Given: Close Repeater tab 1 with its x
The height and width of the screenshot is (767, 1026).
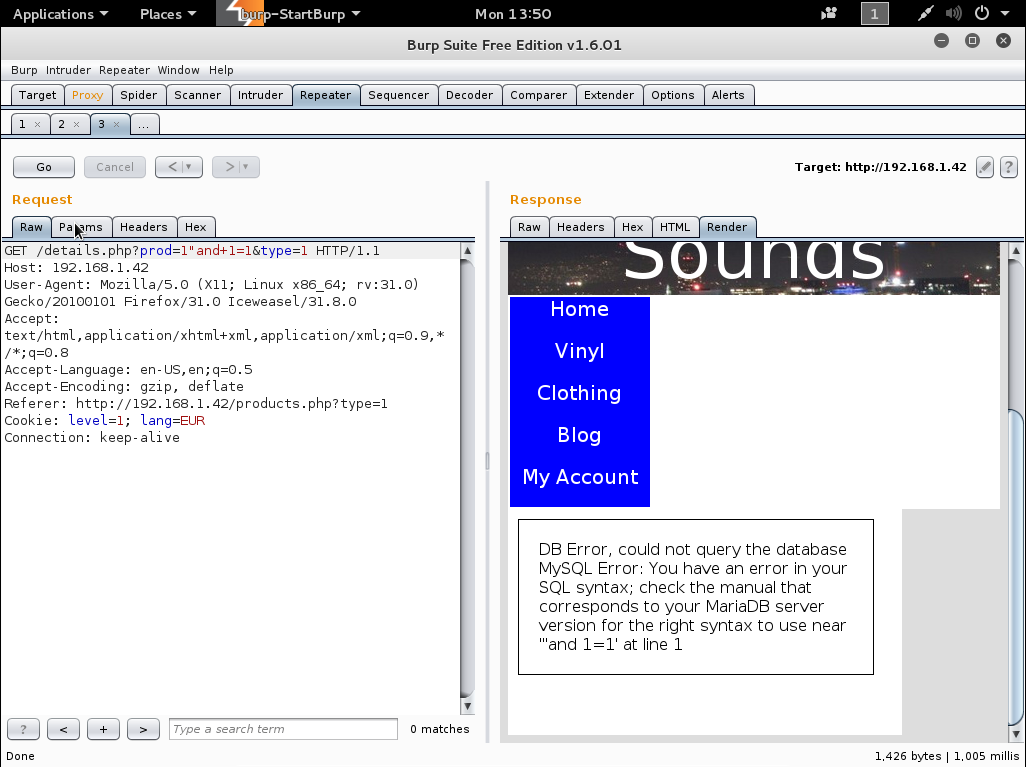Looking at the screenshot, I should tap(37, 124).
